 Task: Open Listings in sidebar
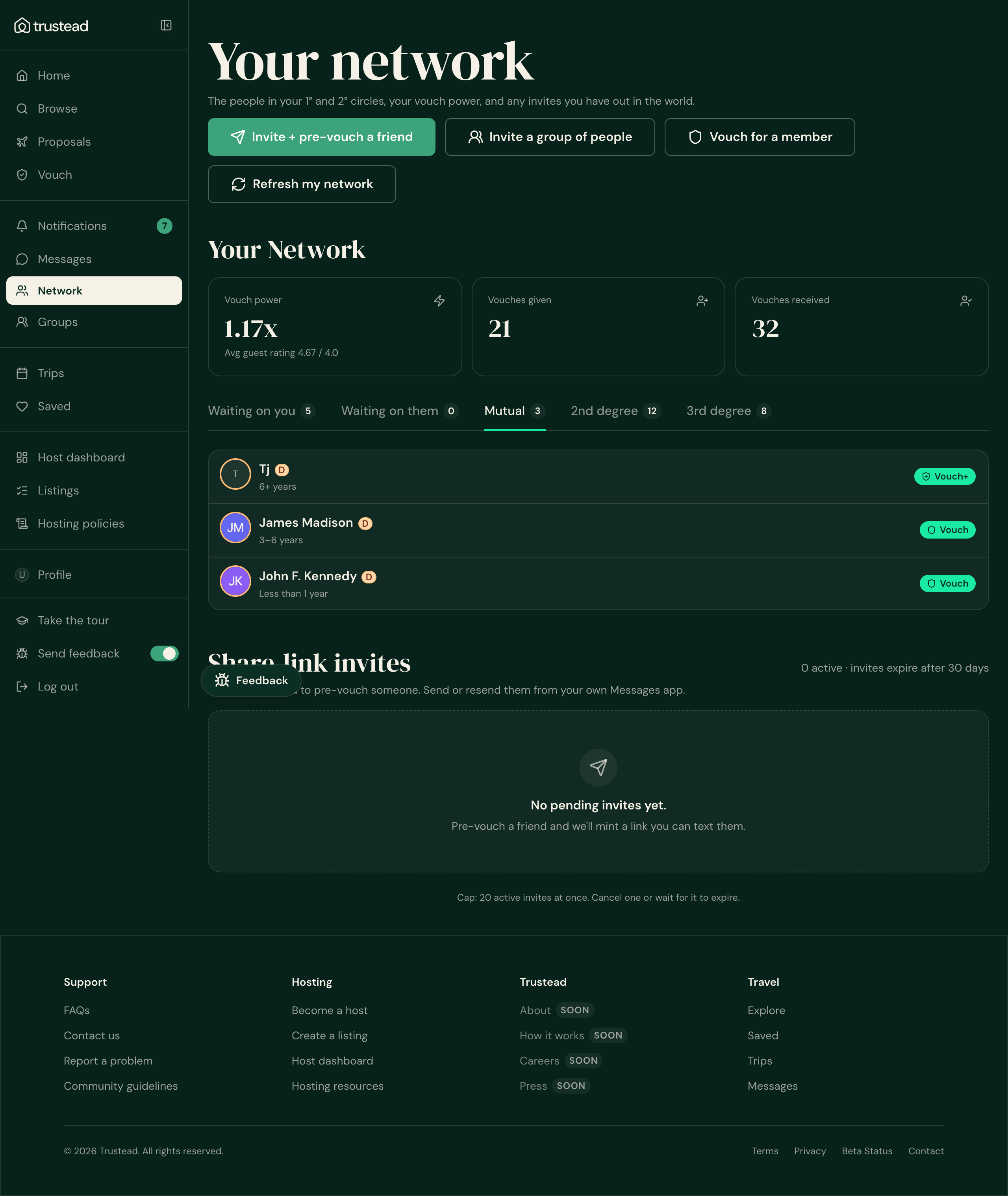tap(94, 490)
